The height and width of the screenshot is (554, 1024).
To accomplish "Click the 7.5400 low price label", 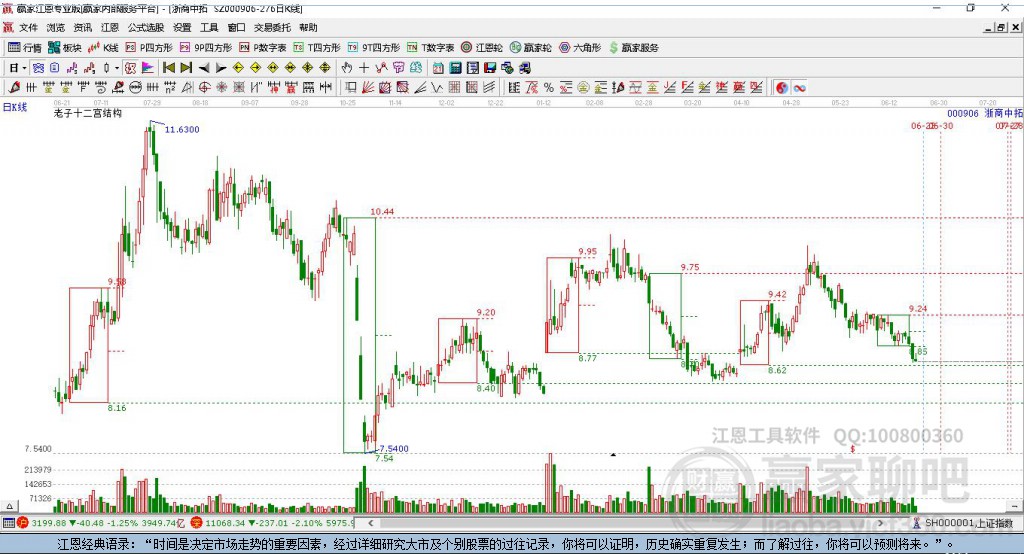I will 394,449.
